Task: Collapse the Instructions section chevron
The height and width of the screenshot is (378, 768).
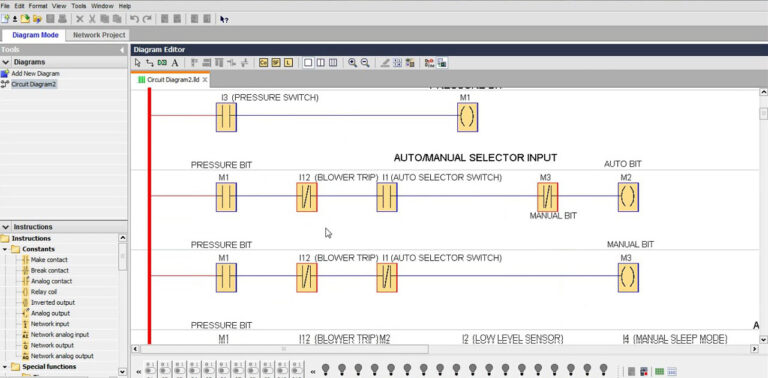Action: click(6, 227)
